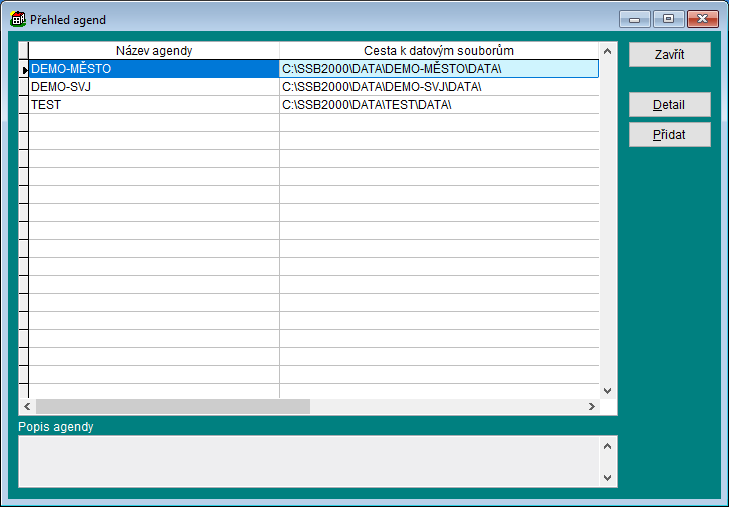The image size is (729, 507).
Task: Click the Název agendy column header
Action: coord(154,50)
